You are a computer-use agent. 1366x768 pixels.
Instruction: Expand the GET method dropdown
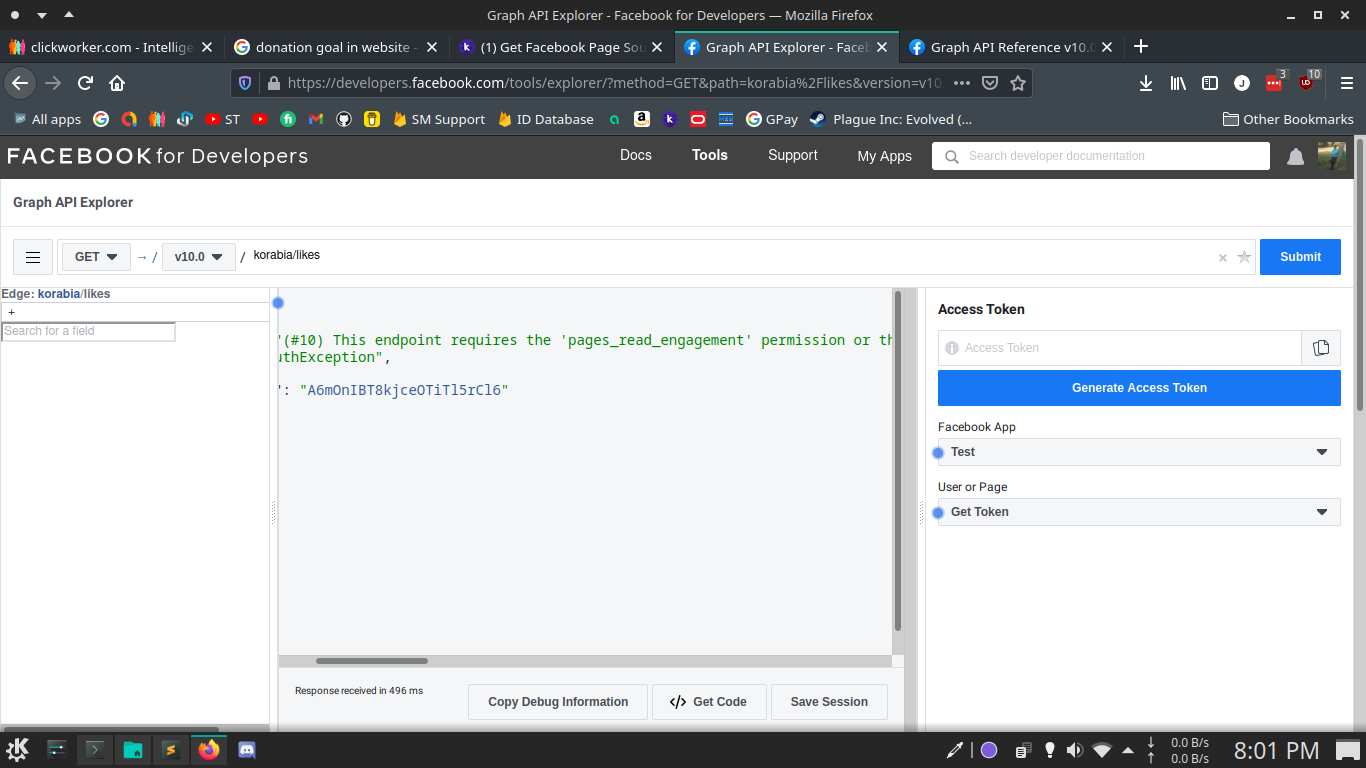point(96,257)
